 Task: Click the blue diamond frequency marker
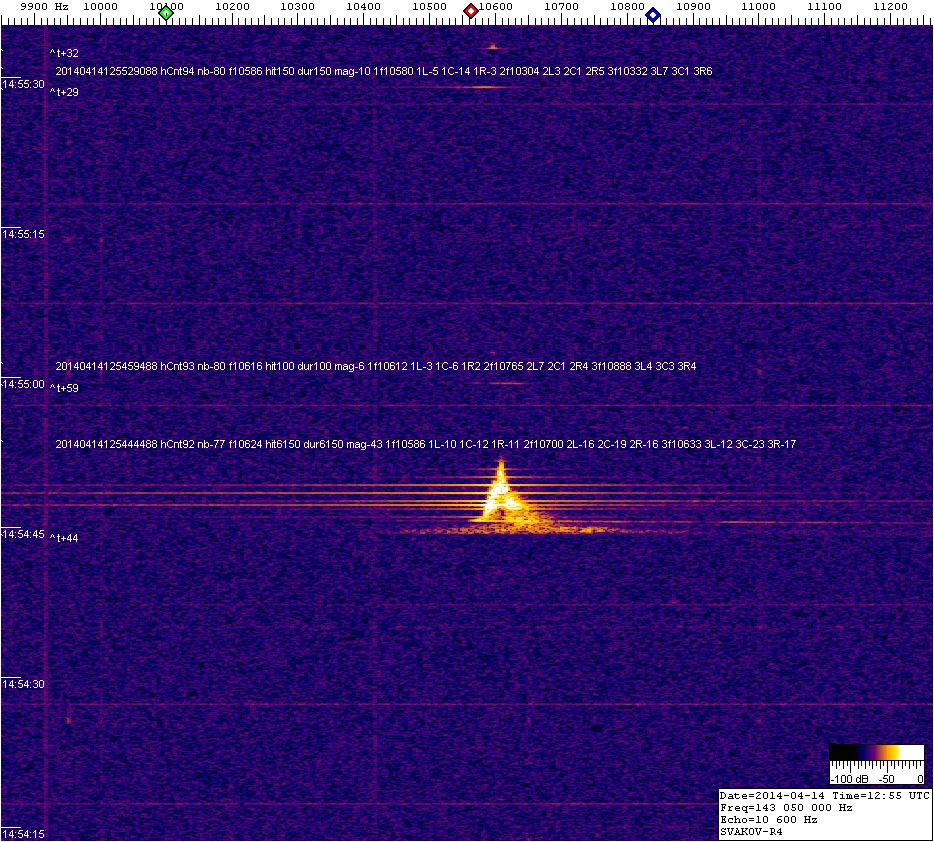653,14
